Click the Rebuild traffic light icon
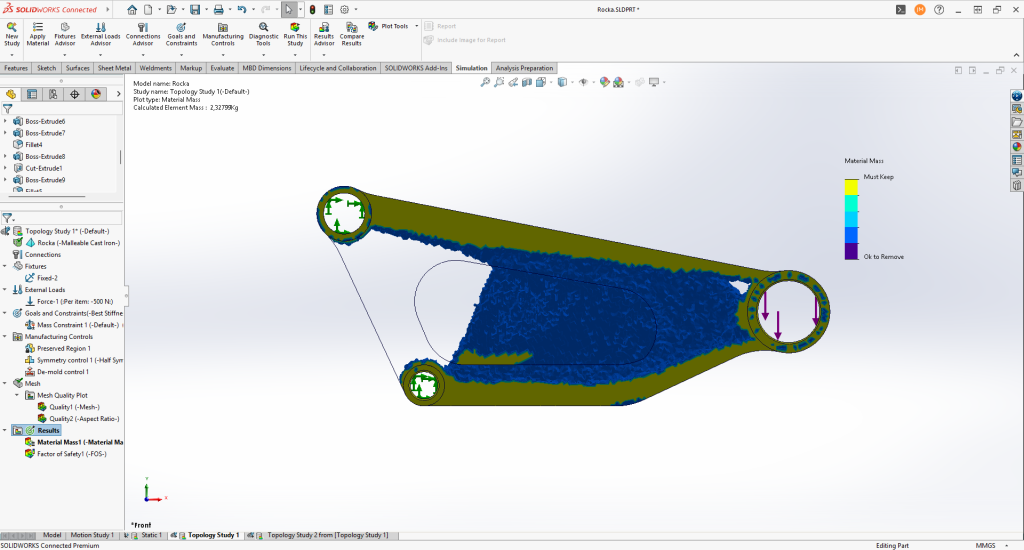This screenshot has width=1024, height=550. pyautogui.click(x=312, y=10)
